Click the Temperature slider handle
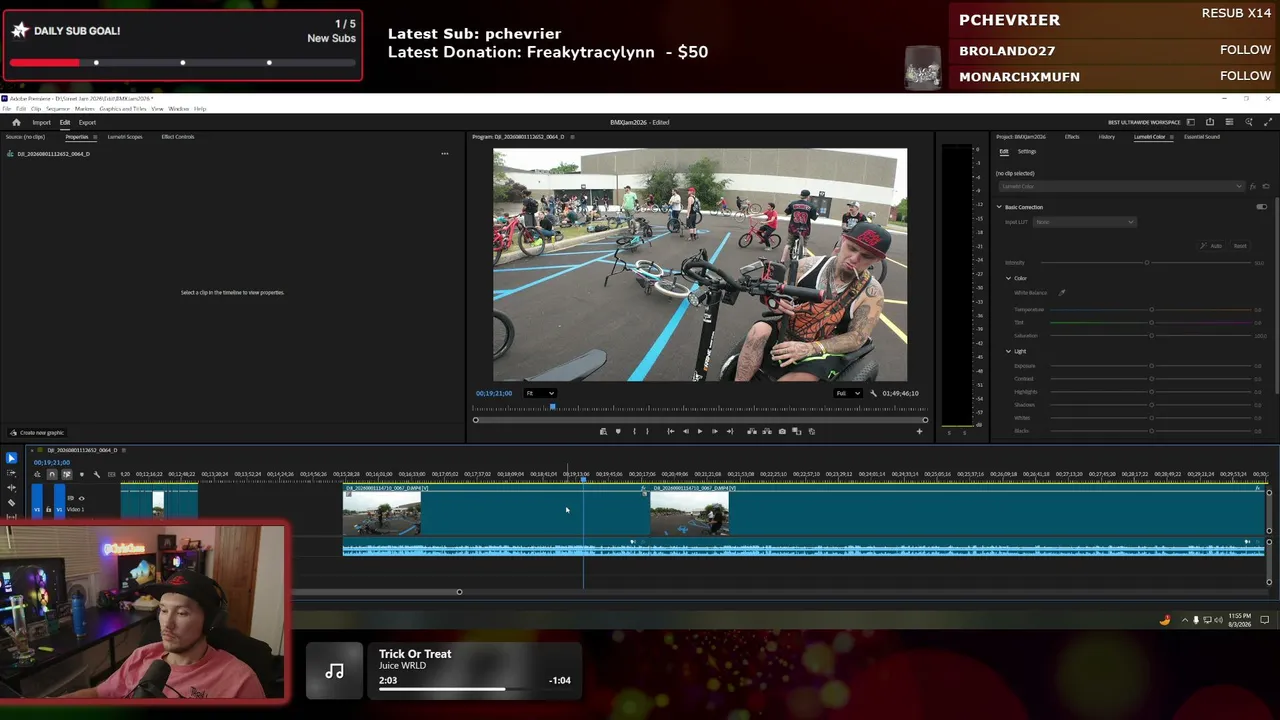Viewport: 1280px width, 720px height. [1151, 310]
